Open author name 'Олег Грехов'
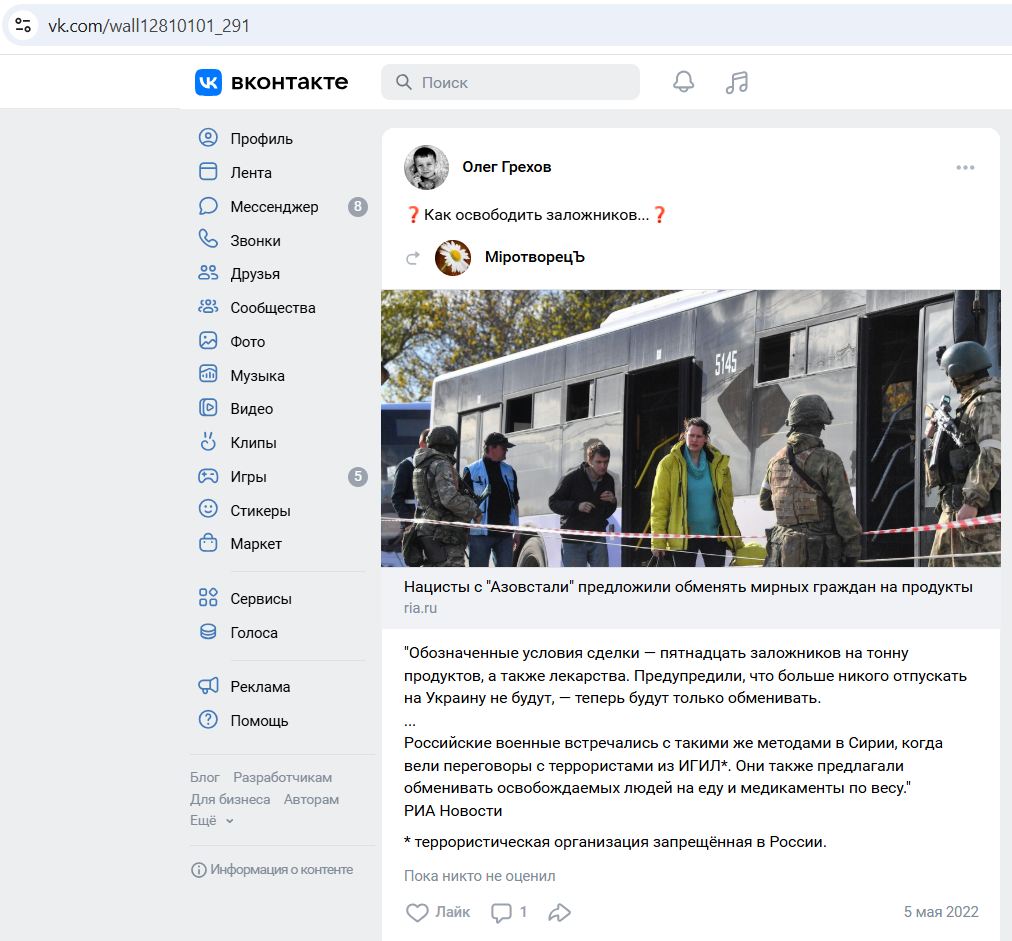The height and width of the screenshot is (941, 1012). (506, 167)
